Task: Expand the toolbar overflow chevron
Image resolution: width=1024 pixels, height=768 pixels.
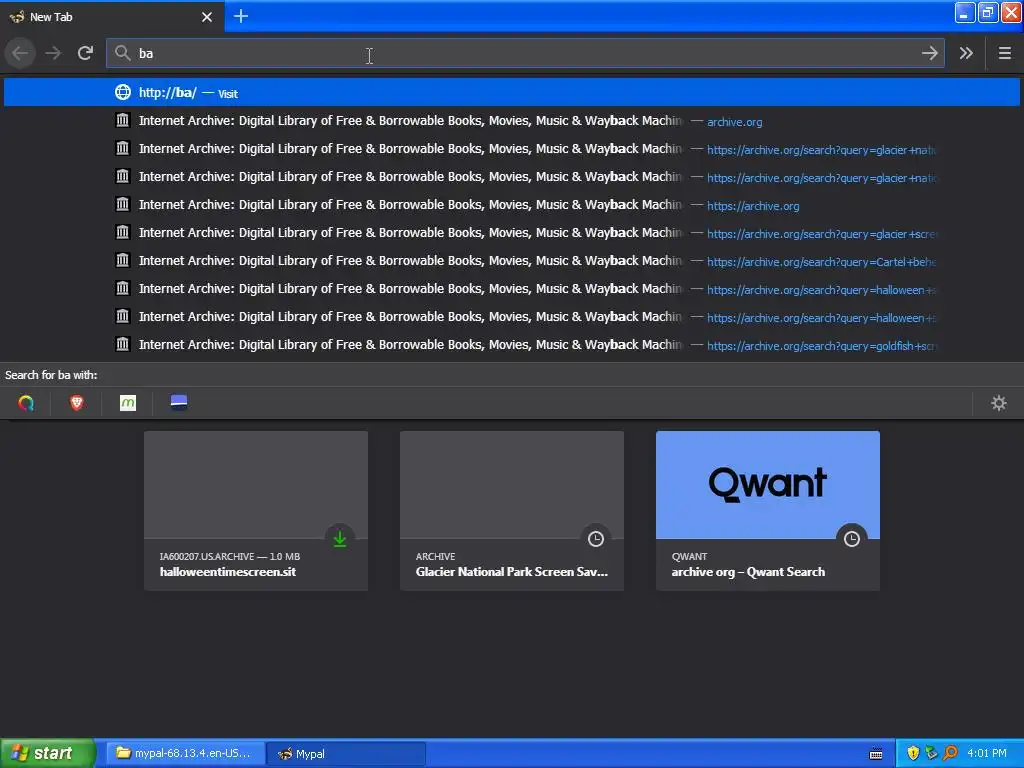Action: coord(966,53)
